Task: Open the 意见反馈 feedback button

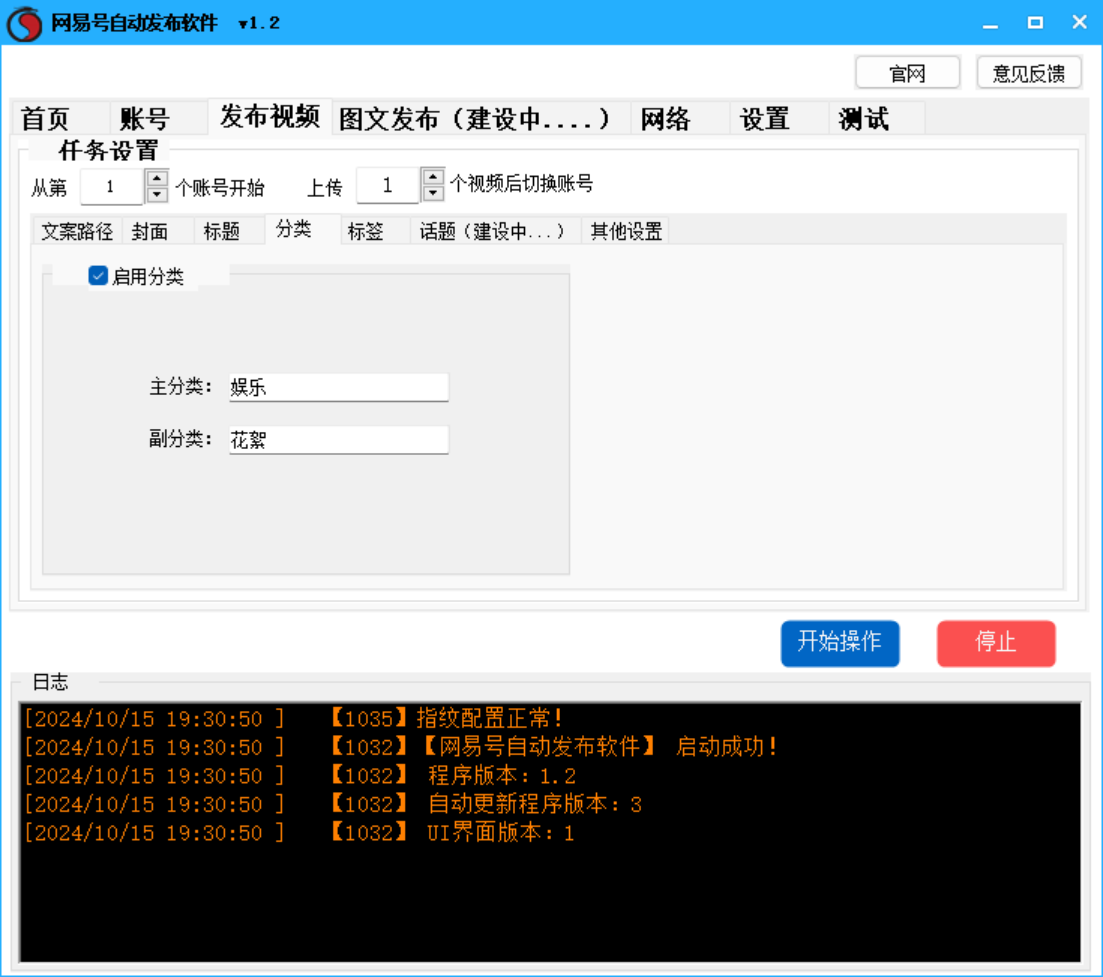Action: point(1028,73)
